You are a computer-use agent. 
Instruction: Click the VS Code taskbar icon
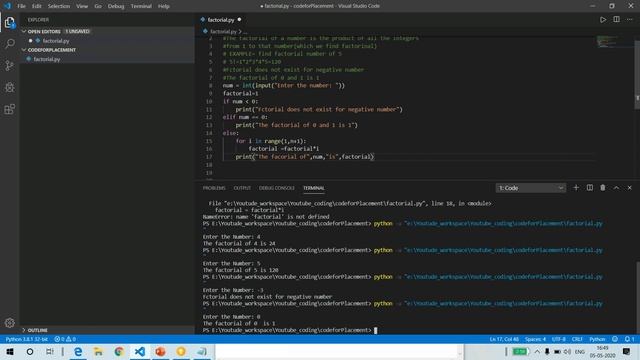point(140,352)
